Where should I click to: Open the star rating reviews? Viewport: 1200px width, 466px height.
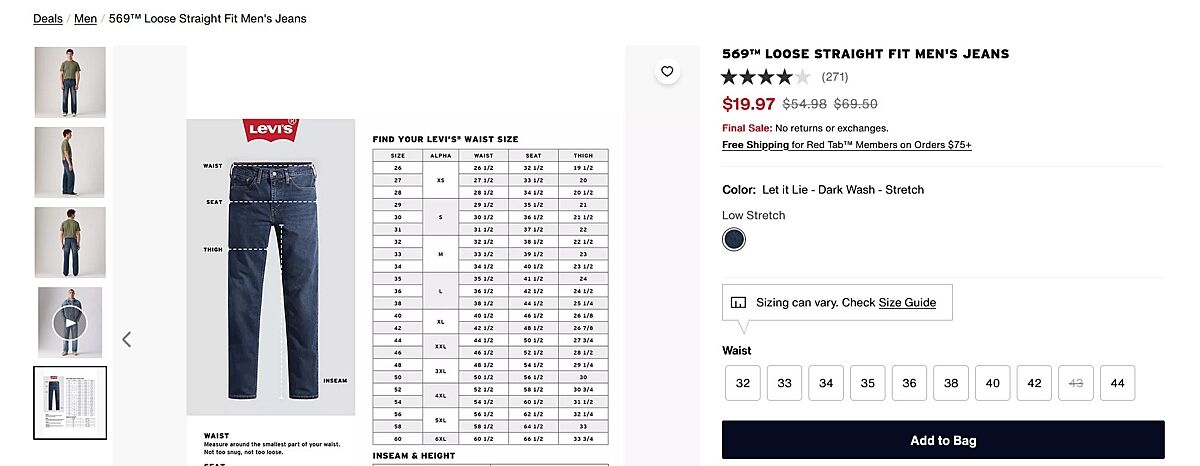point(766,77)
